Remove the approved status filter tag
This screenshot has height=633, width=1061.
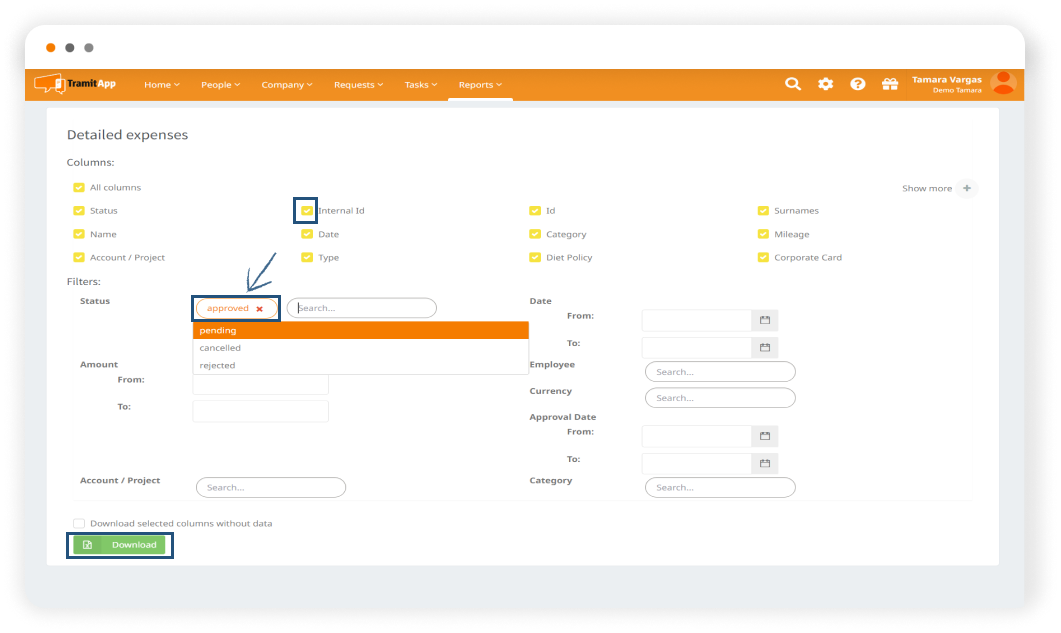pos(260,309)
